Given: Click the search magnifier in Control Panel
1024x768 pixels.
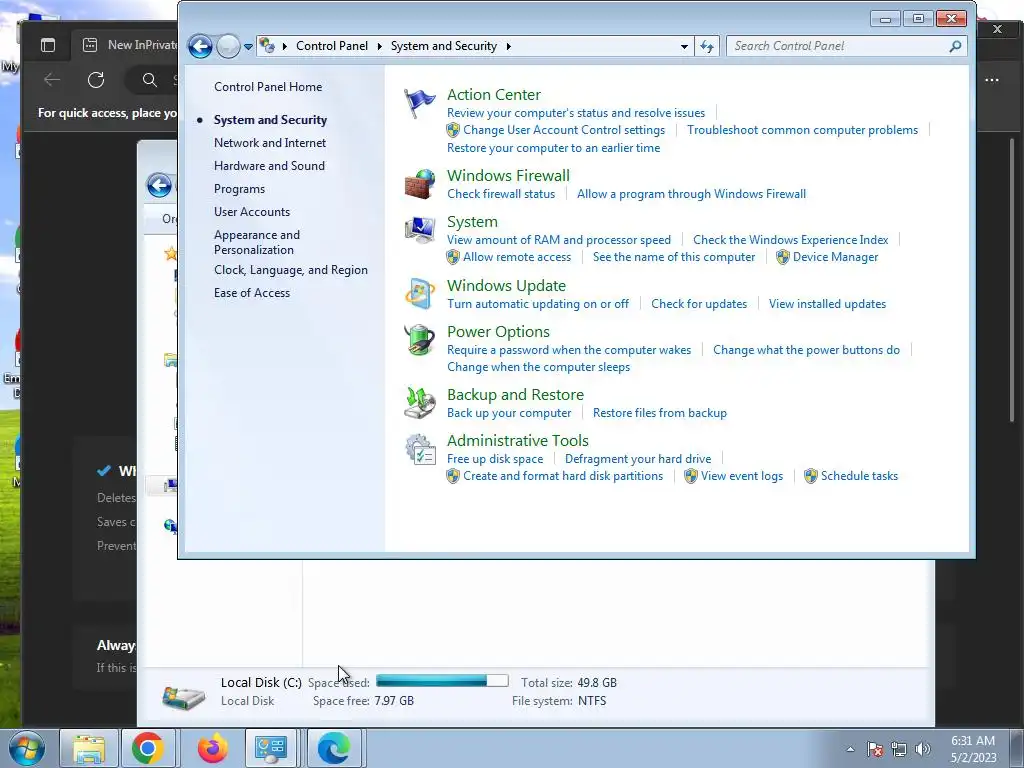Looking at the screenshot, I should tap(955, 46).
